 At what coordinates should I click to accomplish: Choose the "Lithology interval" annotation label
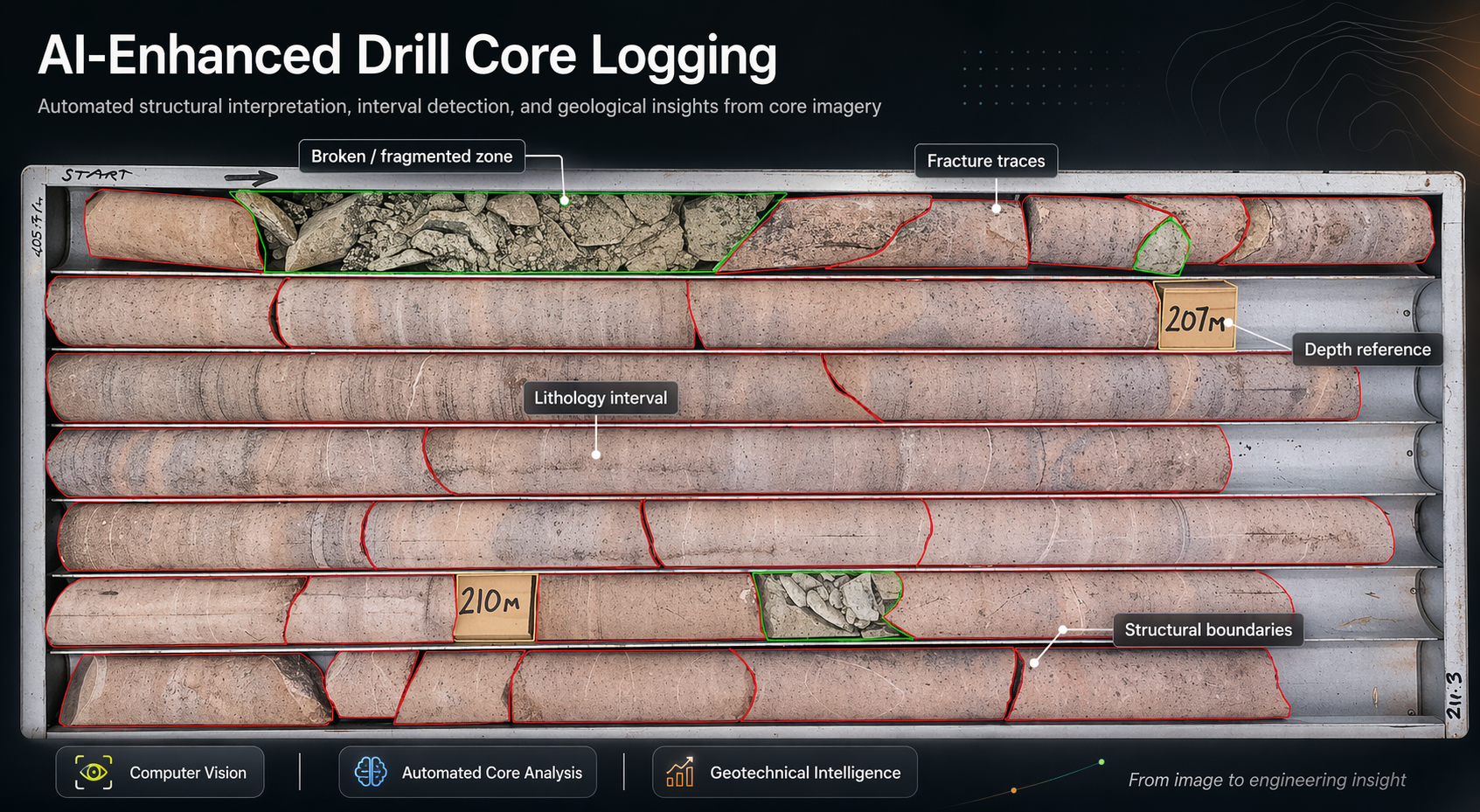pos(601,399)
